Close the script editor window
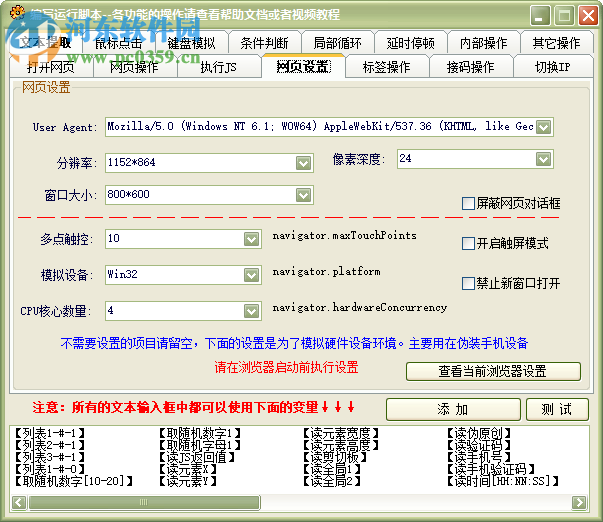Viewport: 603px width, 522px height. click(588, 16)
